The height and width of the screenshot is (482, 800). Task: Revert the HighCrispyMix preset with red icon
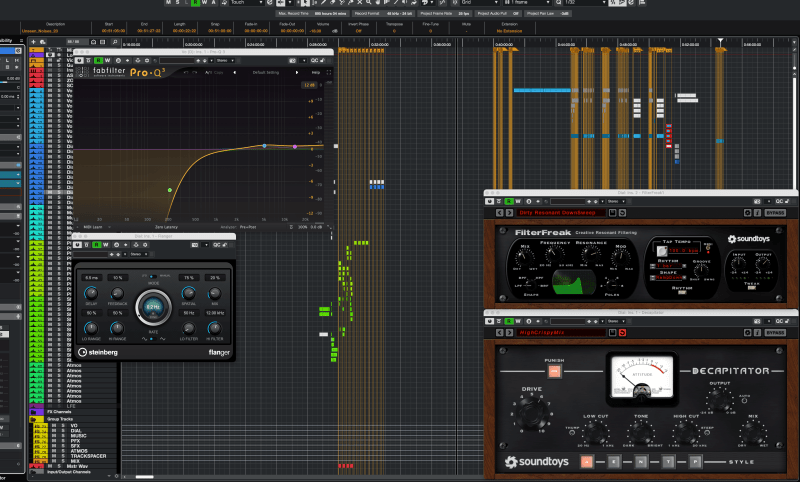click(x=622, y=333)
